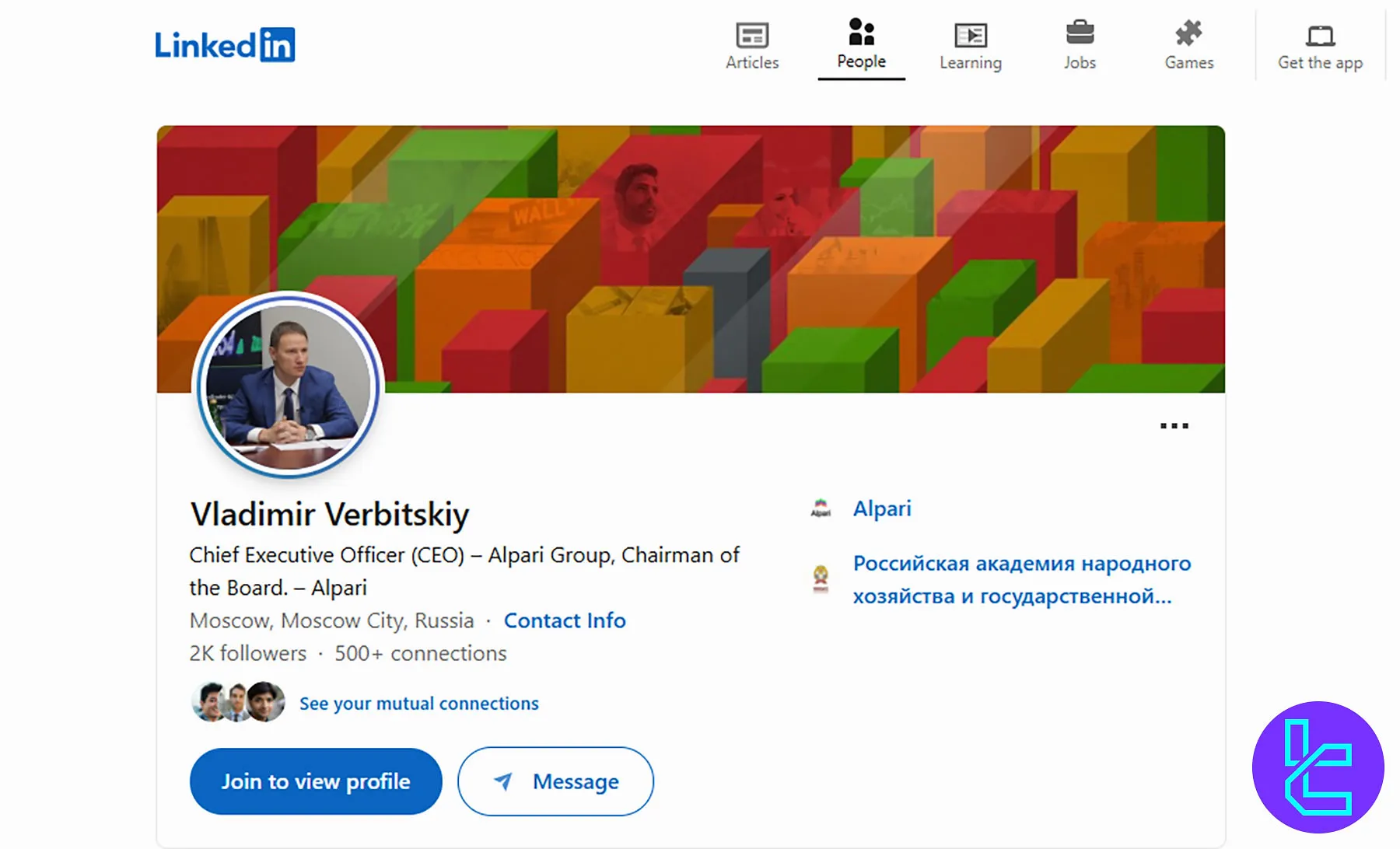Open the Learning video icon
The image size is (1400, 849).
(x=970, y=35)
